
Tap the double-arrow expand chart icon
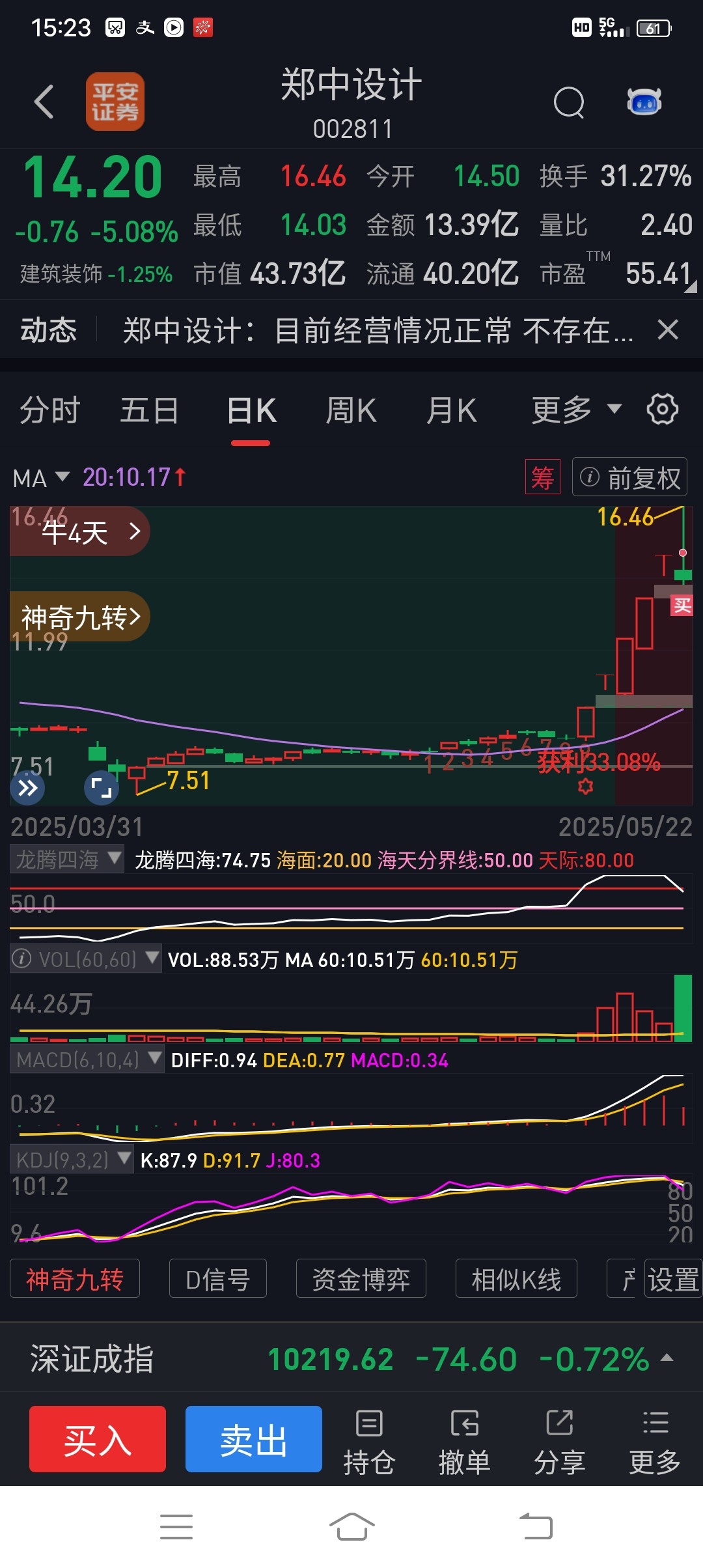[27, 789]
